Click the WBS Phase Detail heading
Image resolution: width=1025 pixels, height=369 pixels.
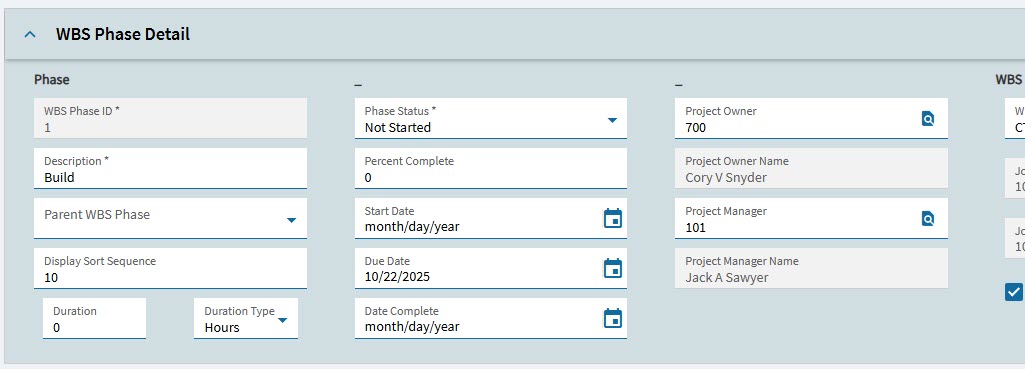click(x=123, y=35)
